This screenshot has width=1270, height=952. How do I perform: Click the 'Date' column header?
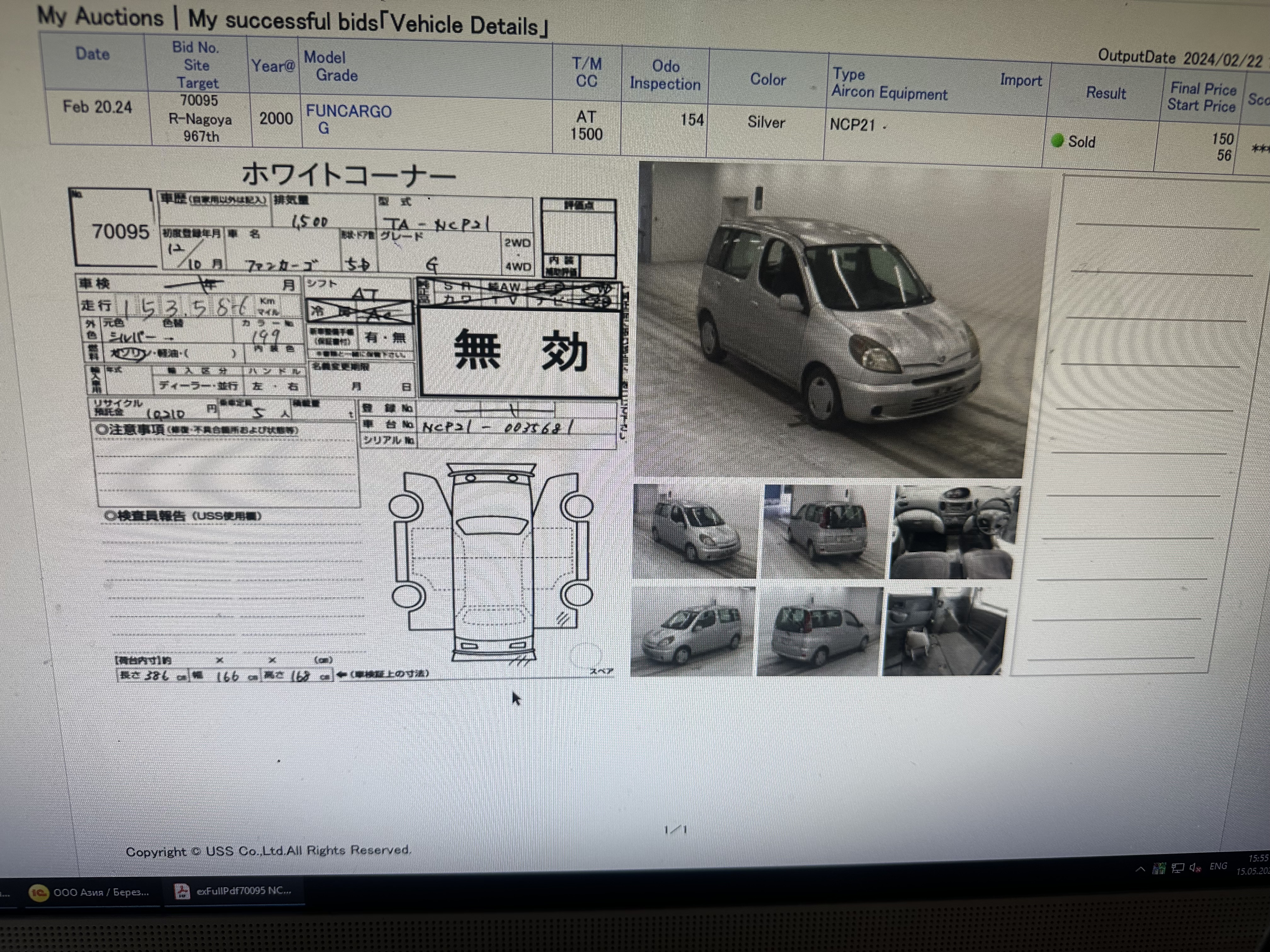coord(92,54)
